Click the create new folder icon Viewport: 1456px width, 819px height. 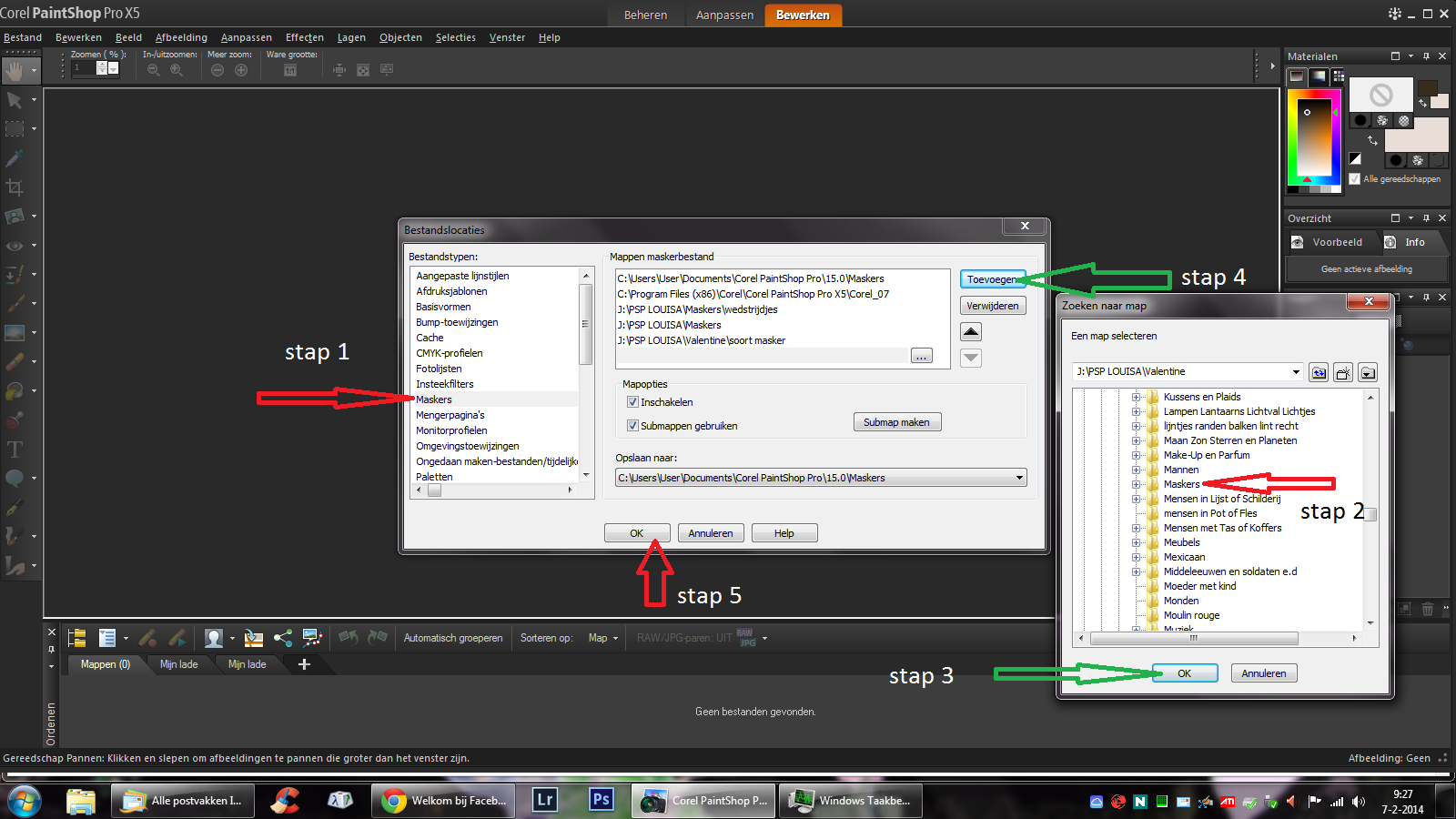pyautogui.click(x=1343, y=372)
